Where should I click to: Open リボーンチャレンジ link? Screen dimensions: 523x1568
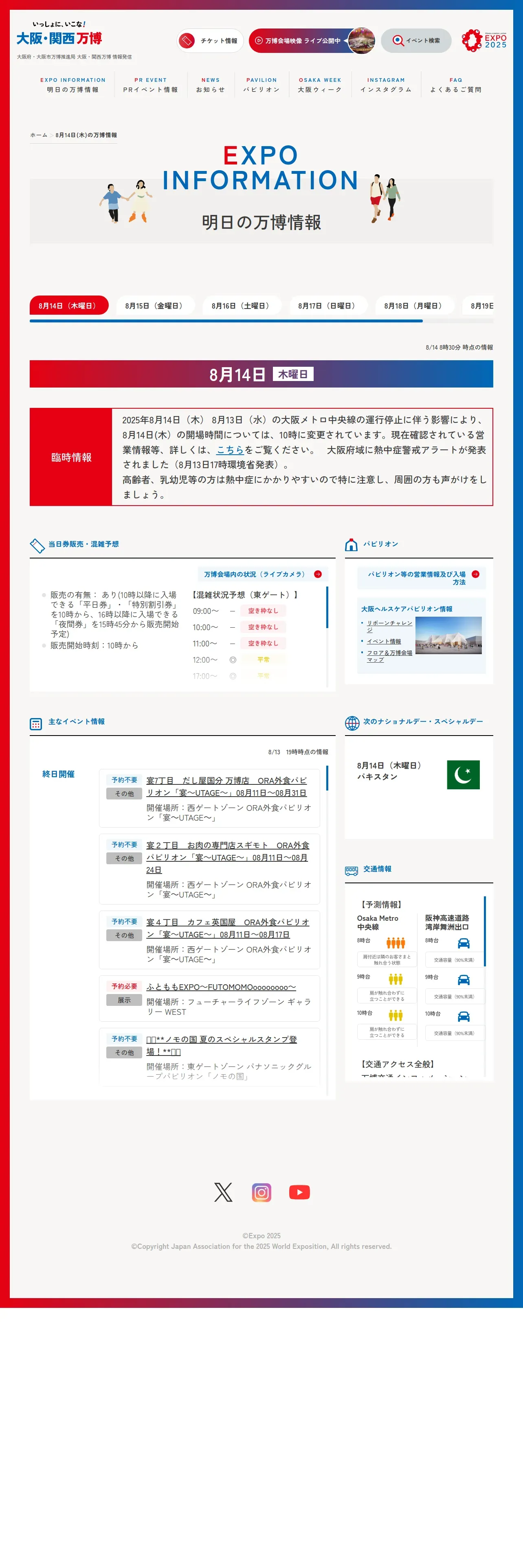(x=389, y=626)
